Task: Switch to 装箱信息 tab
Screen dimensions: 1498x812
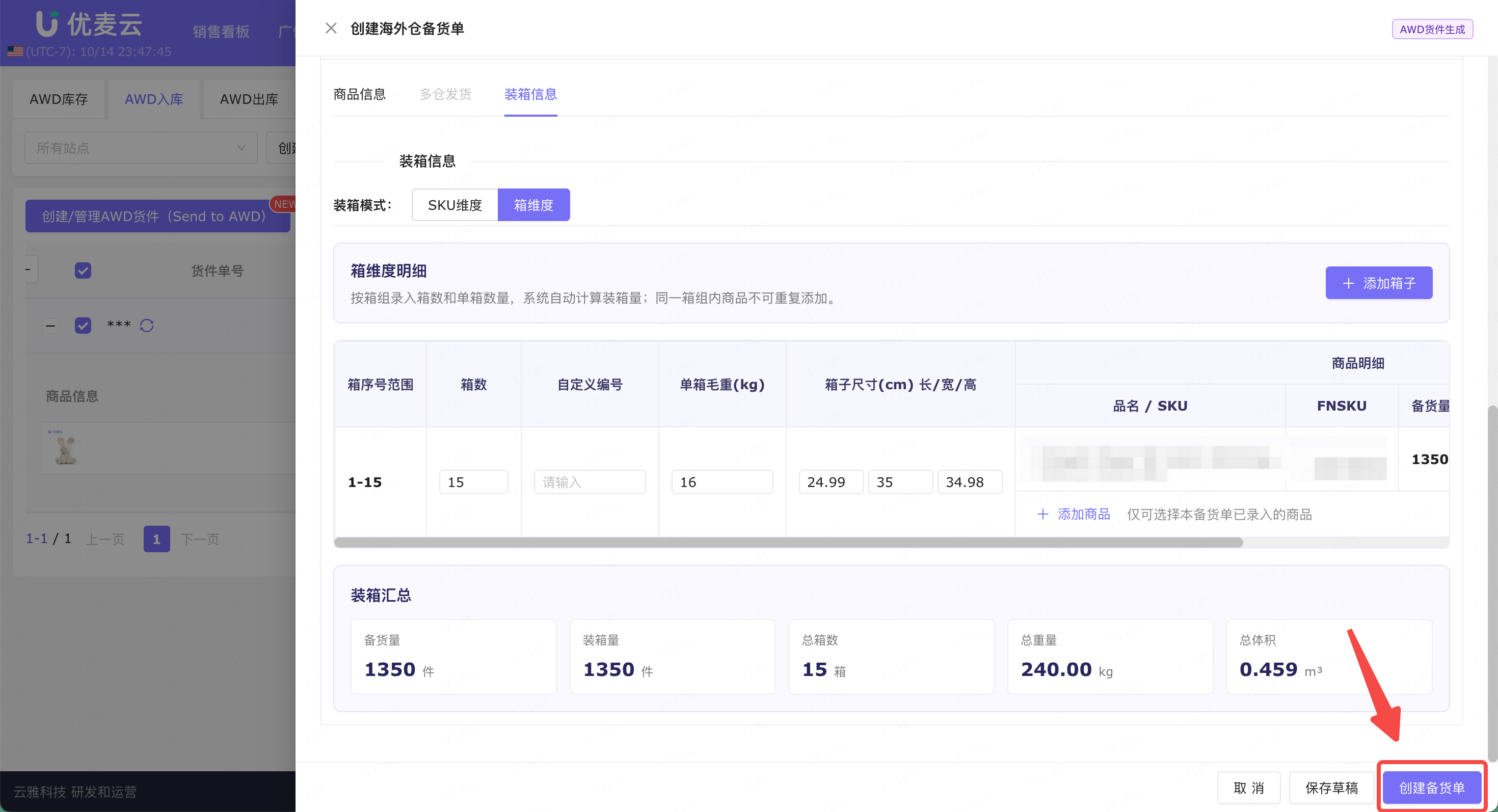Action: (x=530, y=94)
